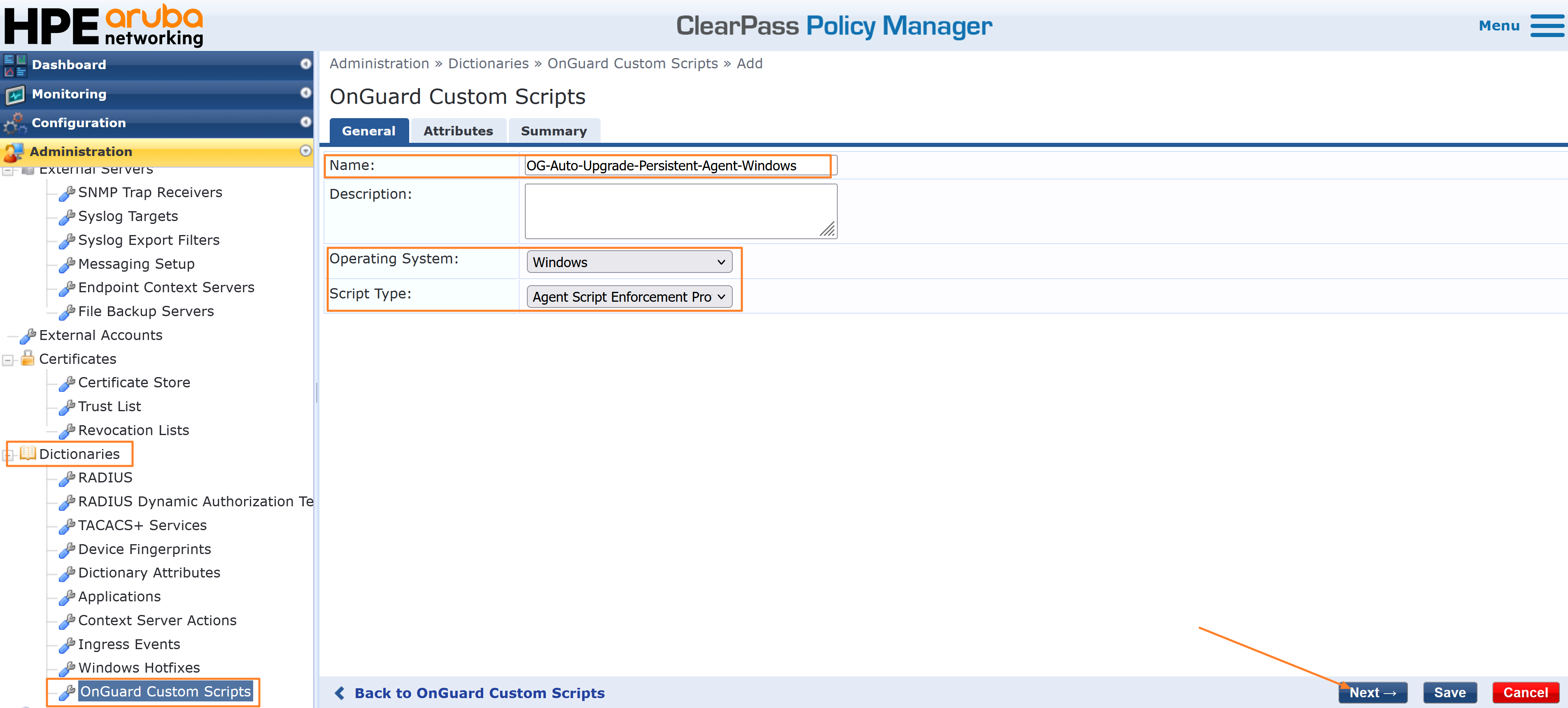Click the Description text area
1568x708 pixels.
click(x=680, y=211)
